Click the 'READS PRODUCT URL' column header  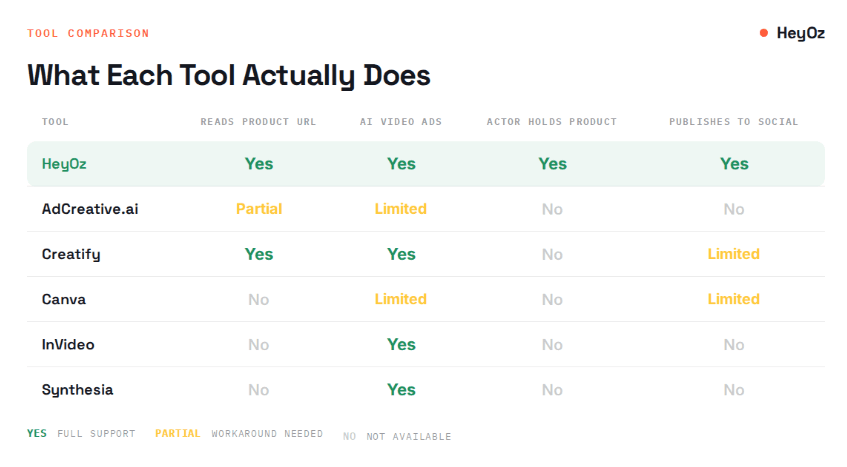coord(258,121)
